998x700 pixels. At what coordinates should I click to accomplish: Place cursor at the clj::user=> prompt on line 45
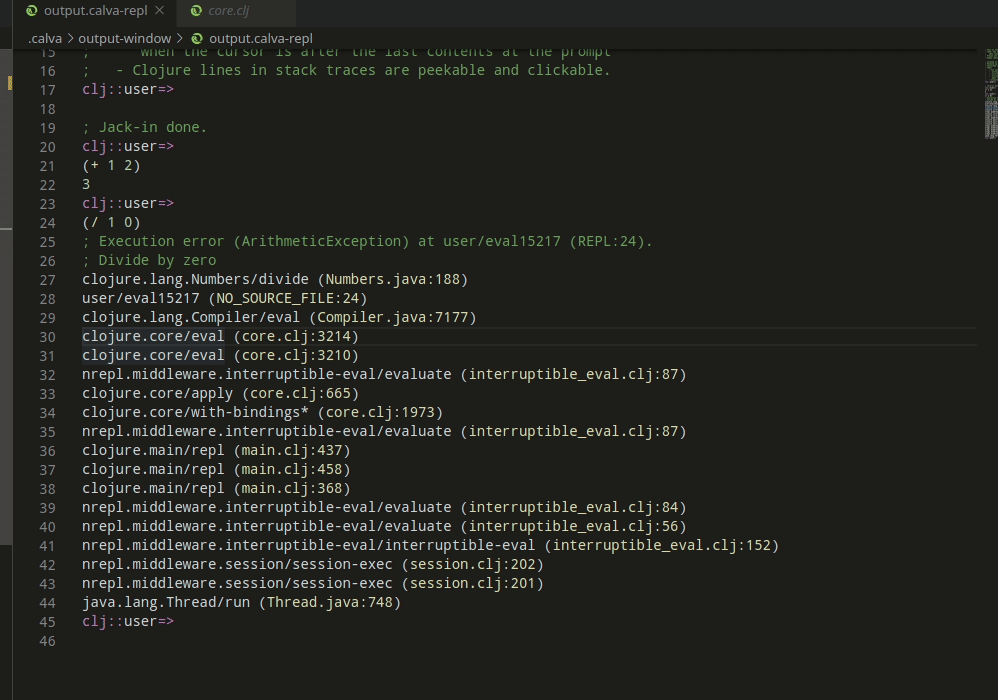click(128, 621)
